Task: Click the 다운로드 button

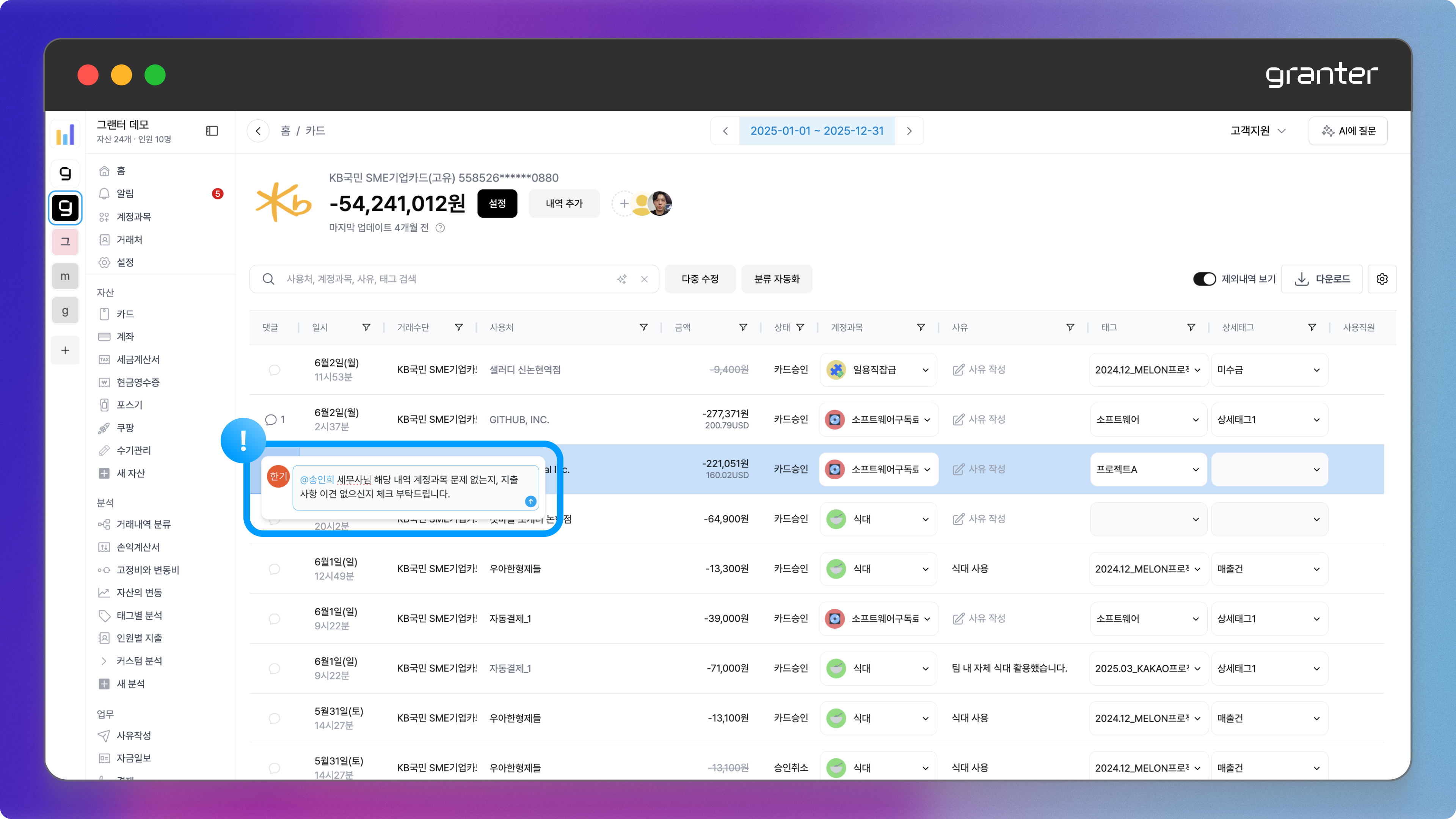Action: click(x=1321, y=279)
